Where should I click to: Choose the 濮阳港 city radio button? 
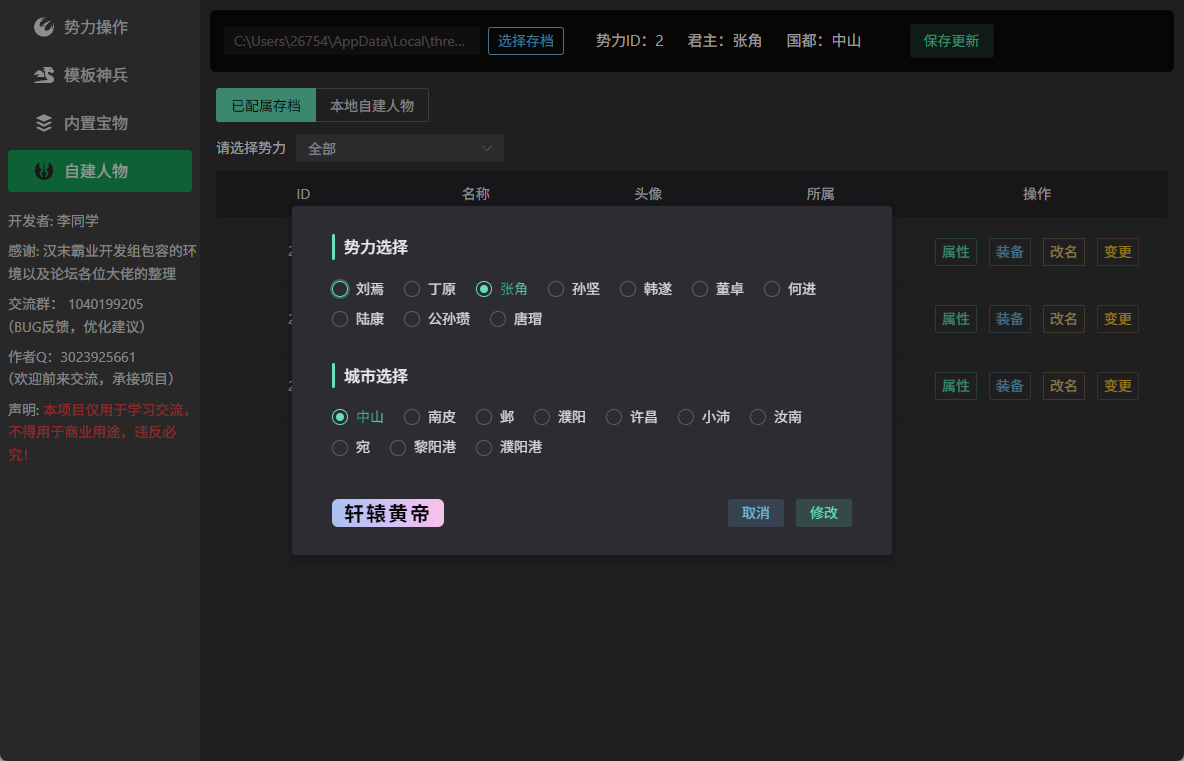484,447
